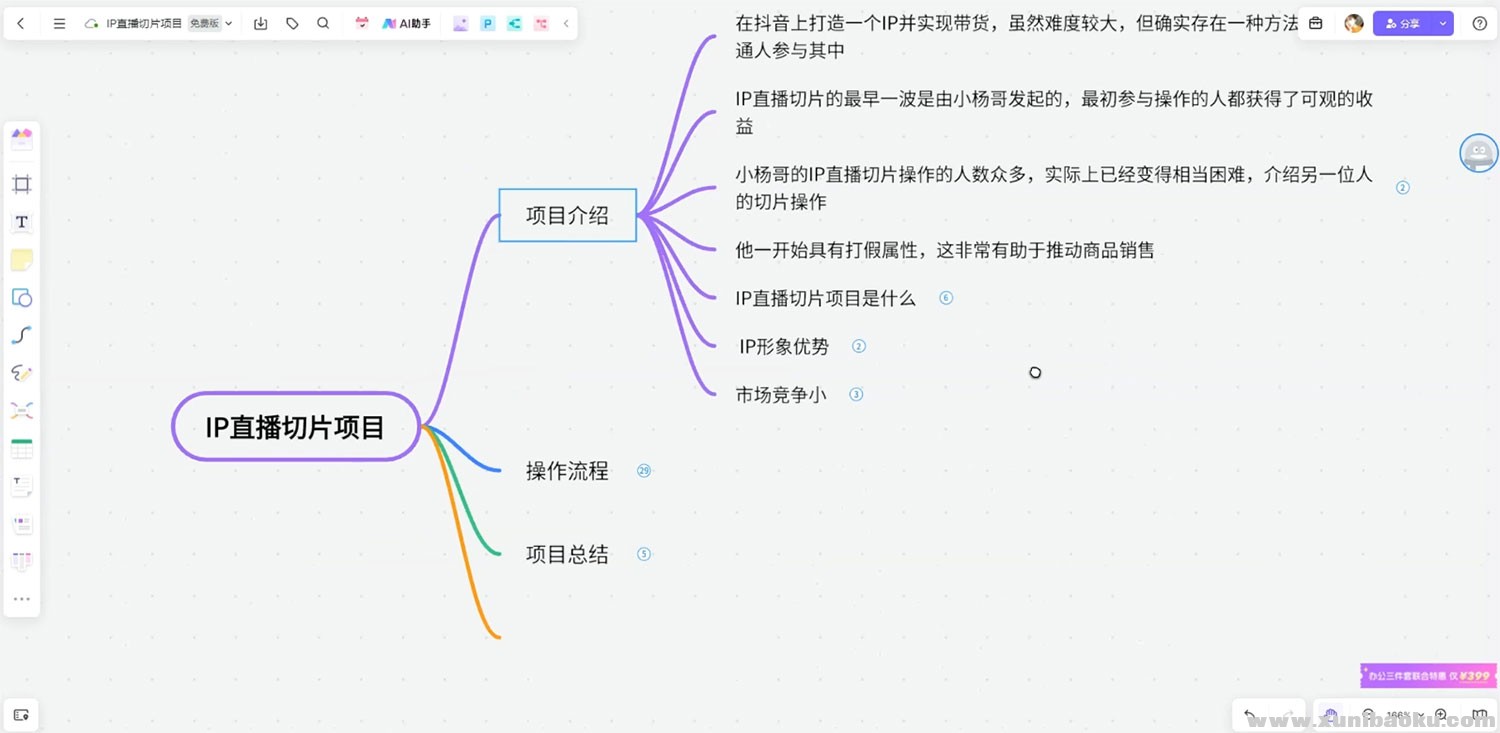The image size is (1500, 733).
Task: Insert a table from left sidebar
Action: (x=21, y=449)
